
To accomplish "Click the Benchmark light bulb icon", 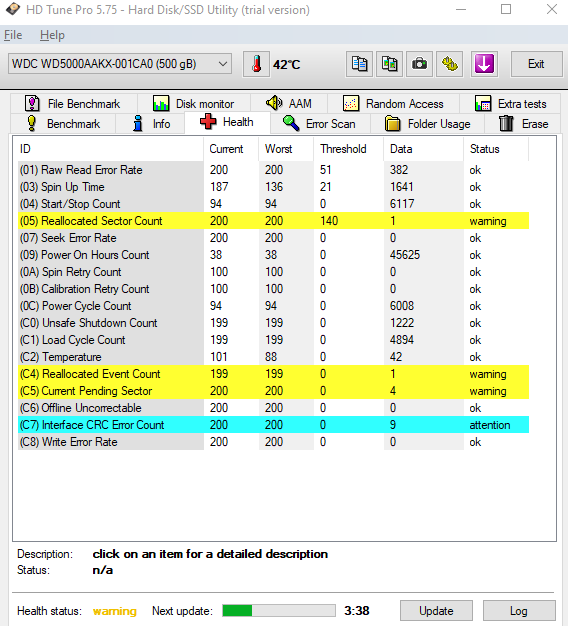I will tap(32, 123).
